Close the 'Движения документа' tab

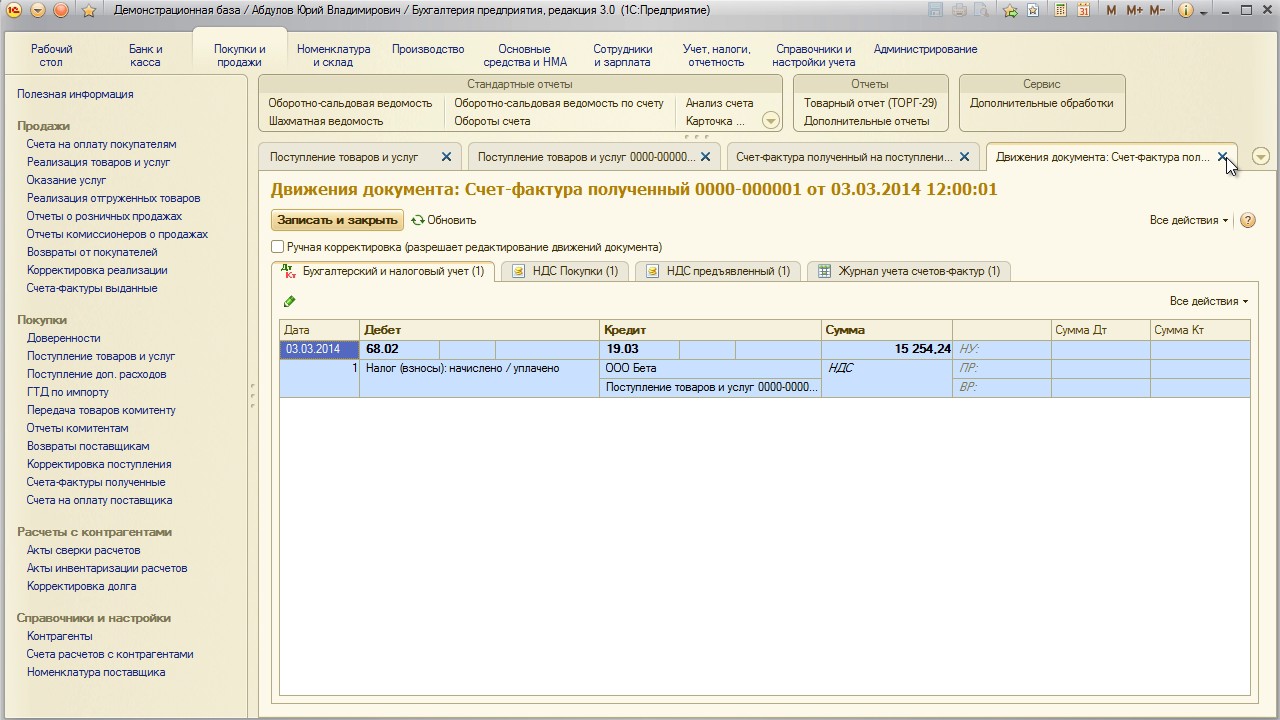point(1222,157)
